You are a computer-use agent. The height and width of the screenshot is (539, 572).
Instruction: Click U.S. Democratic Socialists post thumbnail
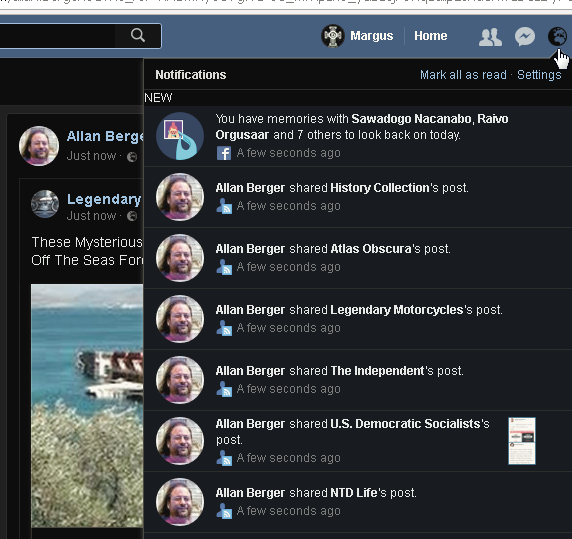pyautogui.click(x=522, y=441)
